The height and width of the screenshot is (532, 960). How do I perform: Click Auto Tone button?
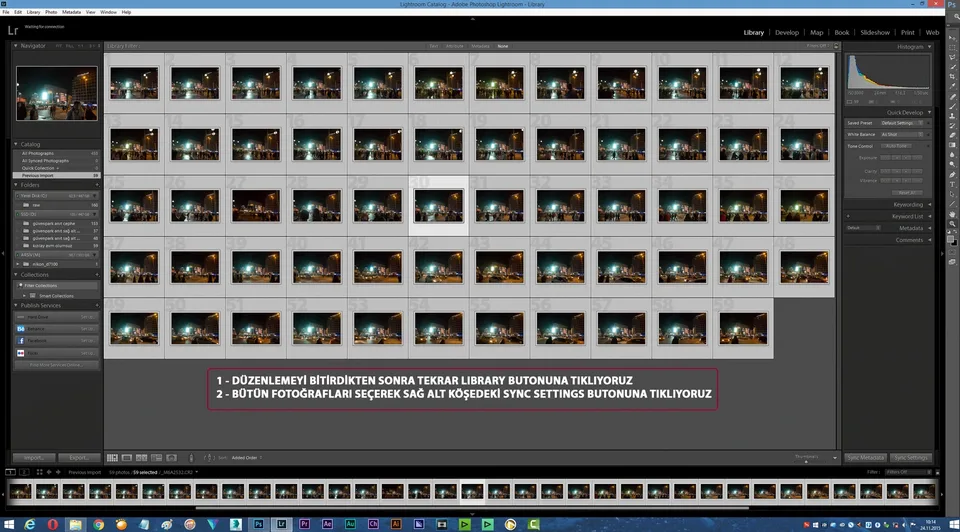[896, 146]
